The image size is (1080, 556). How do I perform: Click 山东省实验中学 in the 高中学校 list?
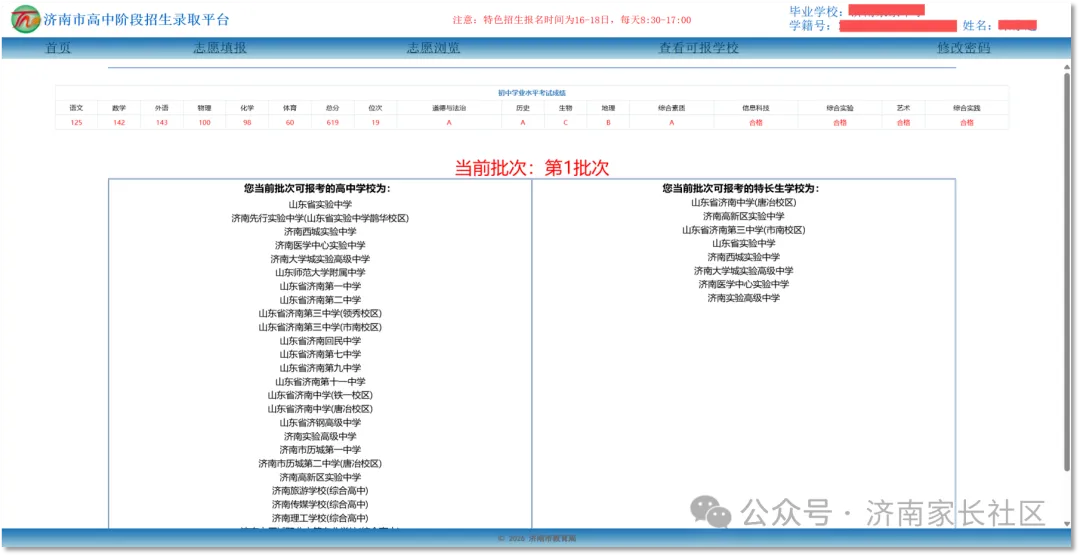click(320, 205)
